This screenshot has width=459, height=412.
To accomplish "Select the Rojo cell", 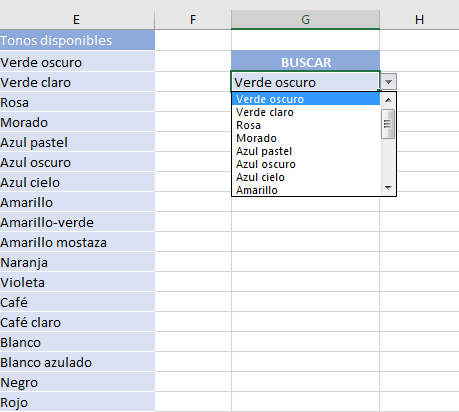I will click(77, 401).
